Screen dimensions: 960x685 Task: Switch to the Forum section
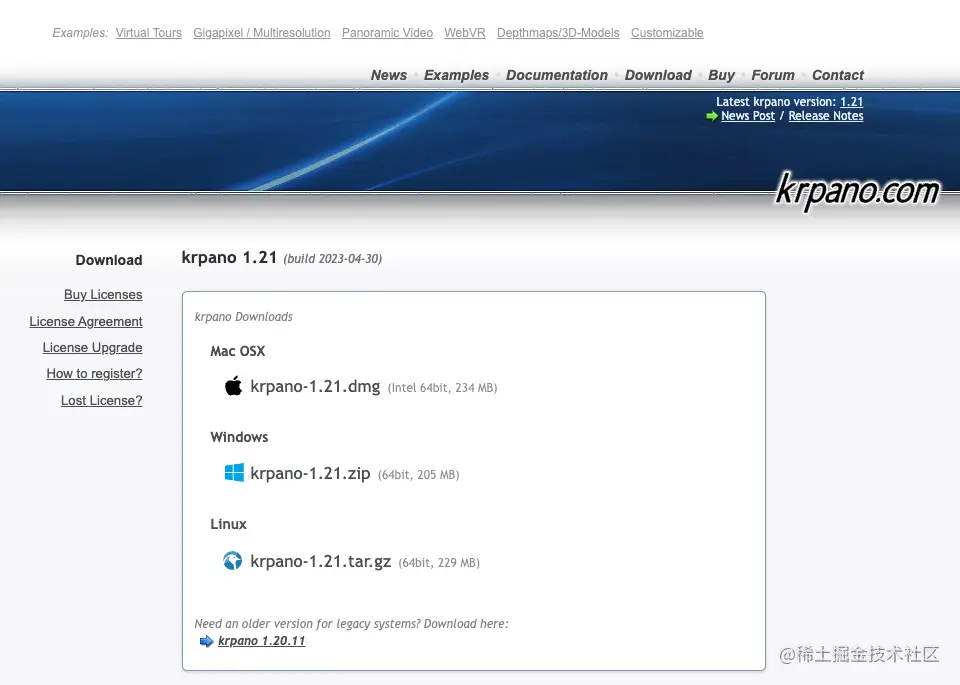(x=773, y=75)
